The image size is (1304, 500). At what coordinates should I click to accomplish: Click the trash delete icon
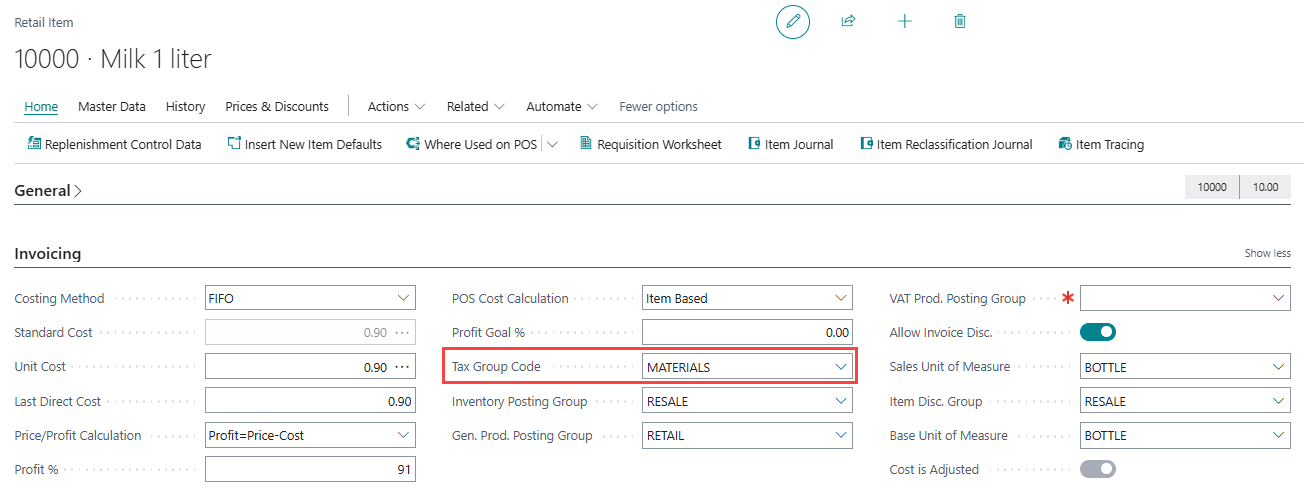click(960, 21)
